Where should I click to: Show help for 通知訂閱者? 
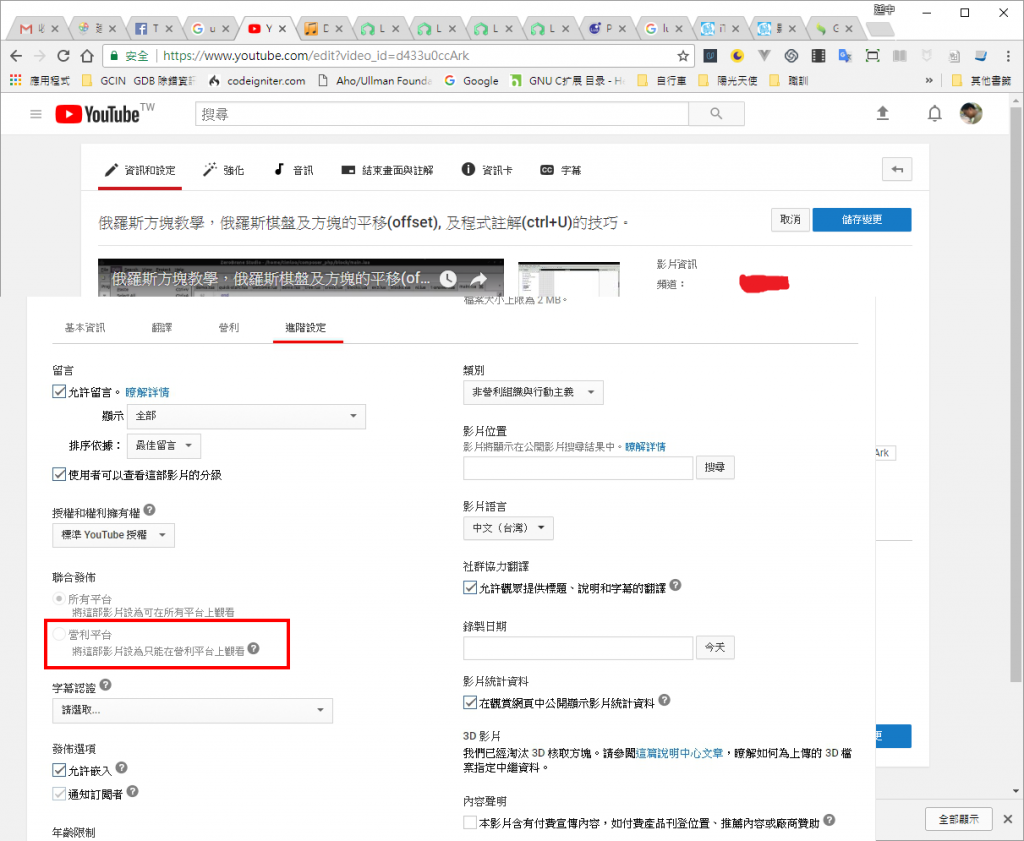point(132,791)
